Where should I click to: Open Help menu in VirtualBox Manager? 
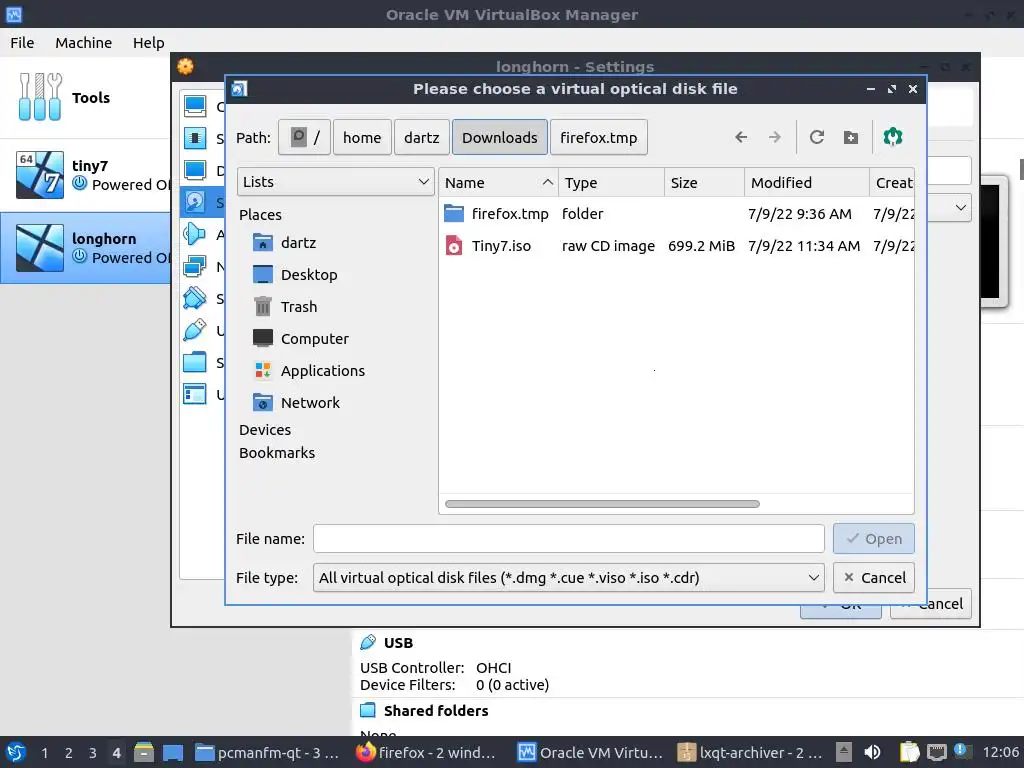(148, 42)
